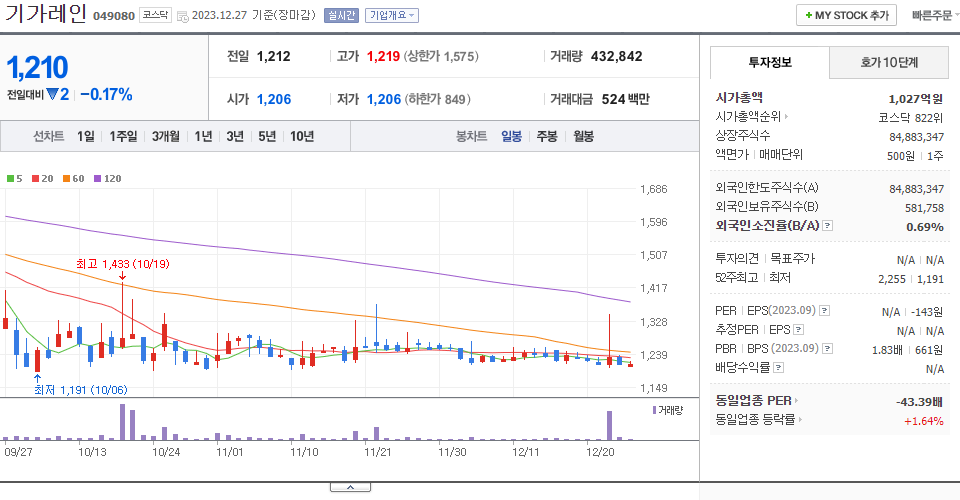Click help icon next to 배당수익률

(x=778, y=368)
